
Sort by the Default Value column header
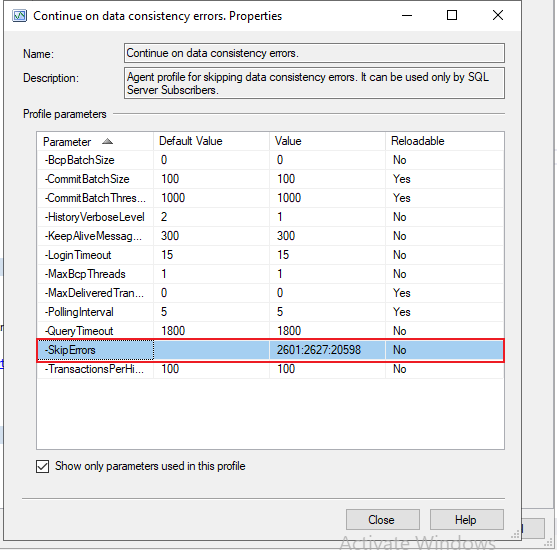(x=211, y=141)
